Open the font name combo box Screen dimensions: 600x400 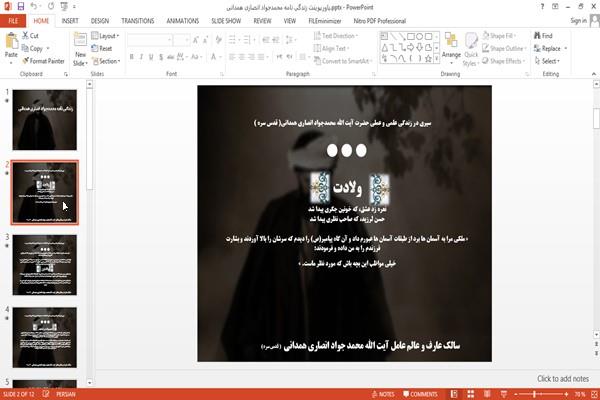pos(150,39)
